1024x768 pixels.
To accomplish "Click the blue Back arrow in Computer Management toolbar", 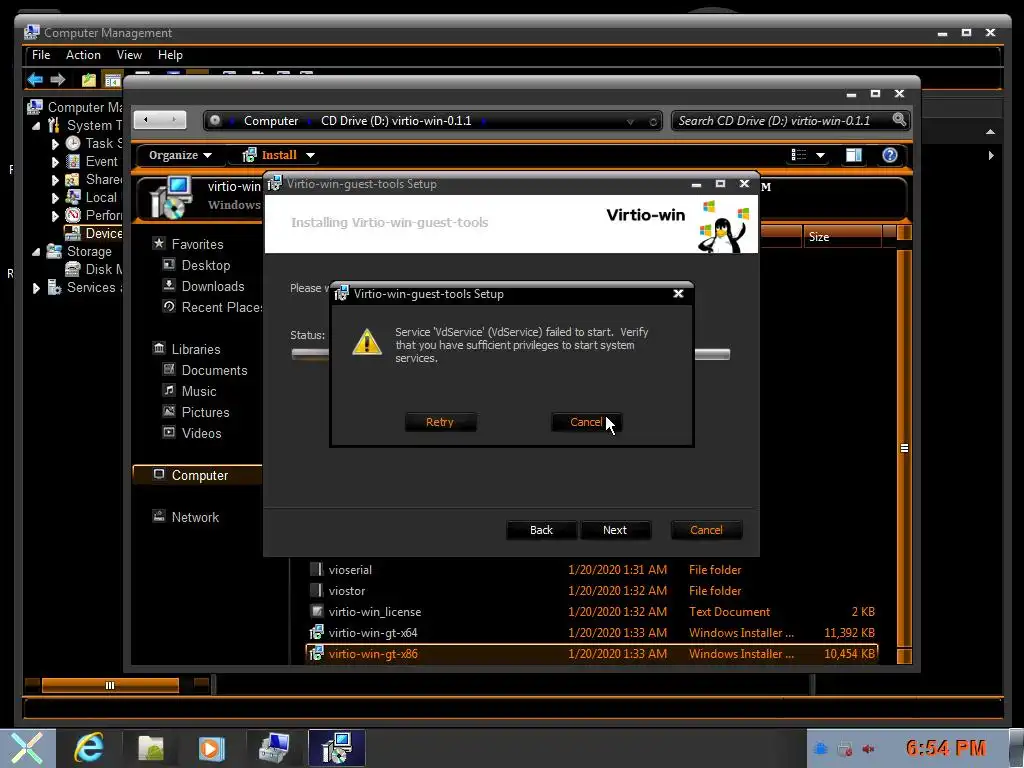I will (35, 80).
